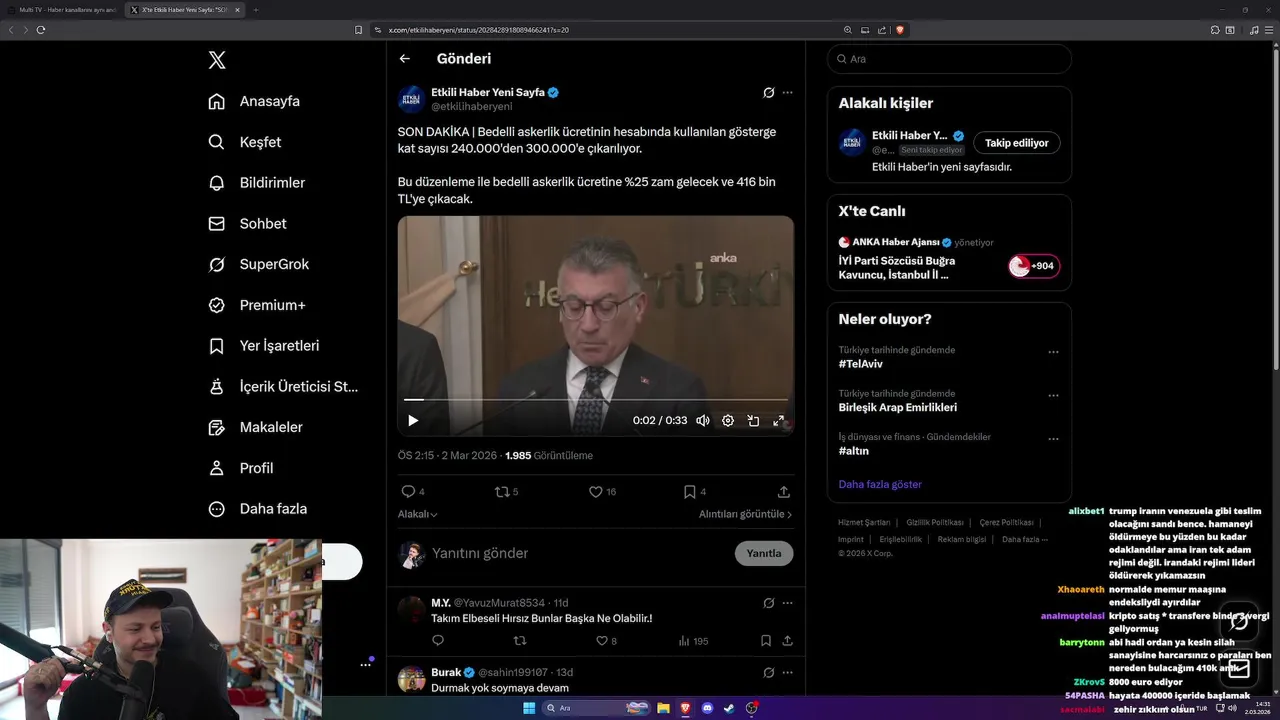Click Daha fazla göster under trends
This screenshot has width=1280, height=720.
coord(880,484)
